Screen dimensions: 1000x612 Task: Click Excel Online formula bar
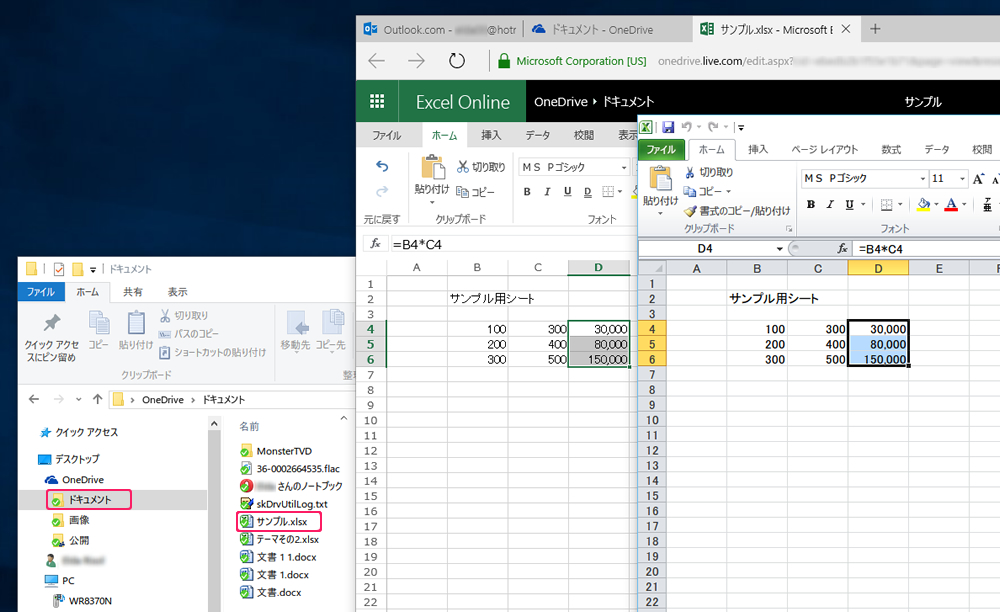[513, 244]
